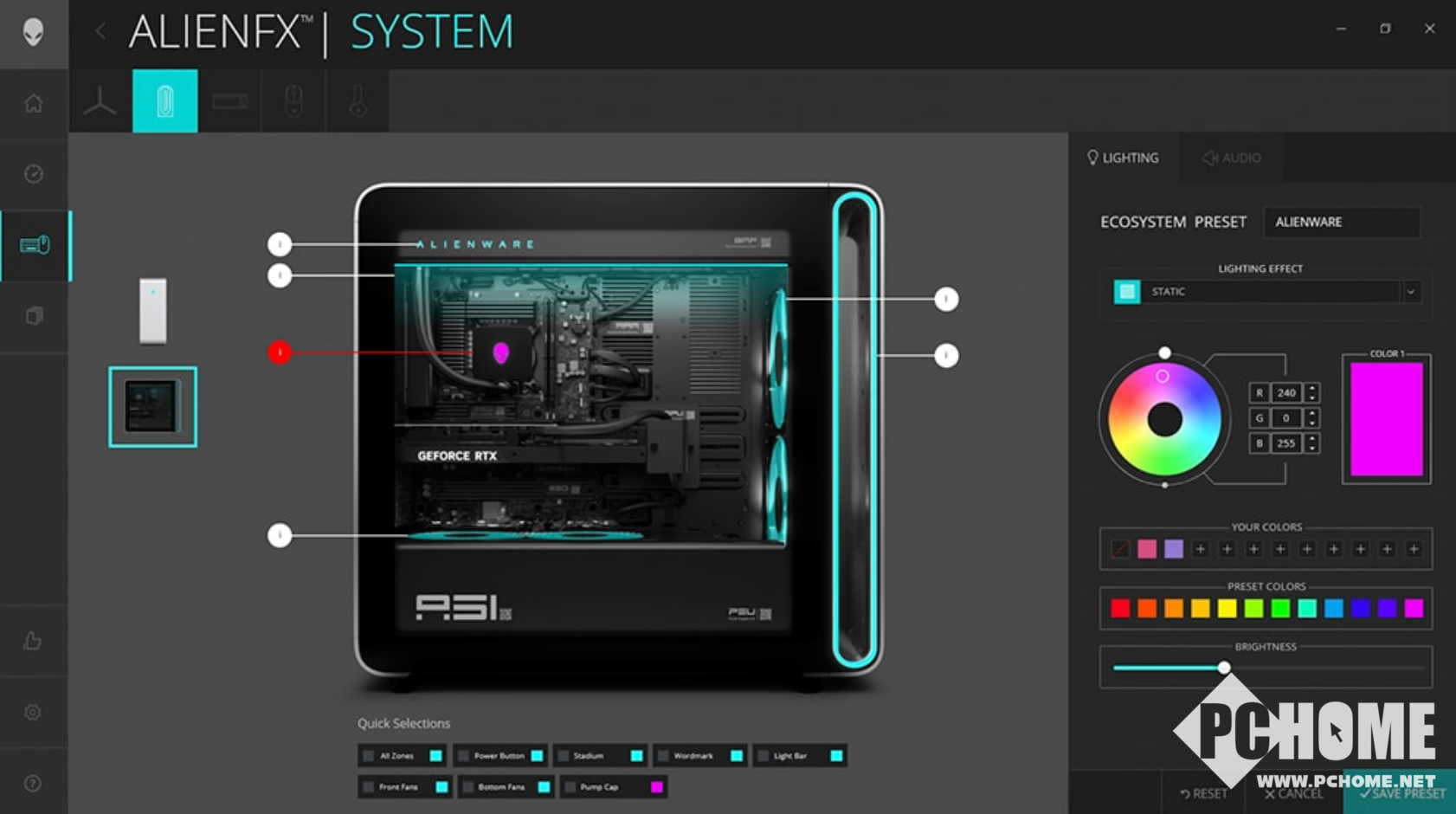Click the thumbs-up feedback icon in sidebar
This screenshot has height=814, width=1456.
click(33, 641)
